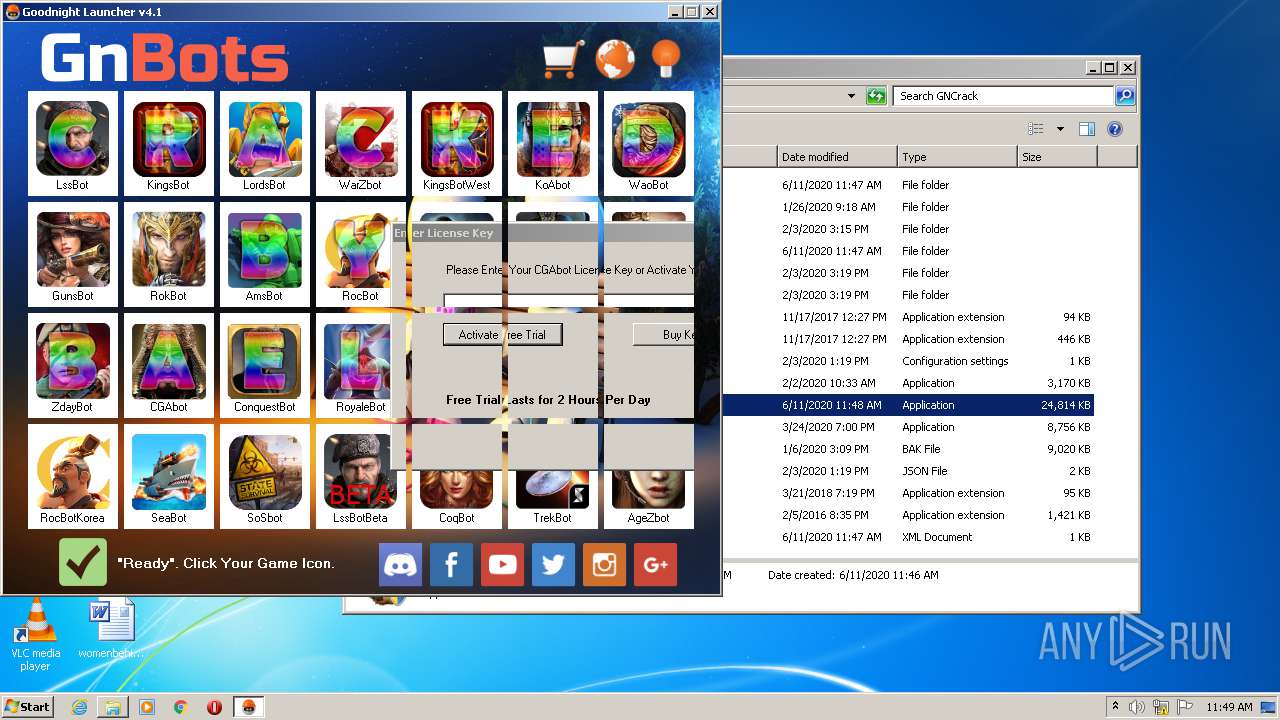Click the green Ready checkmark
This screenshot has width=1280, height=720.
(x=83, y=562)
